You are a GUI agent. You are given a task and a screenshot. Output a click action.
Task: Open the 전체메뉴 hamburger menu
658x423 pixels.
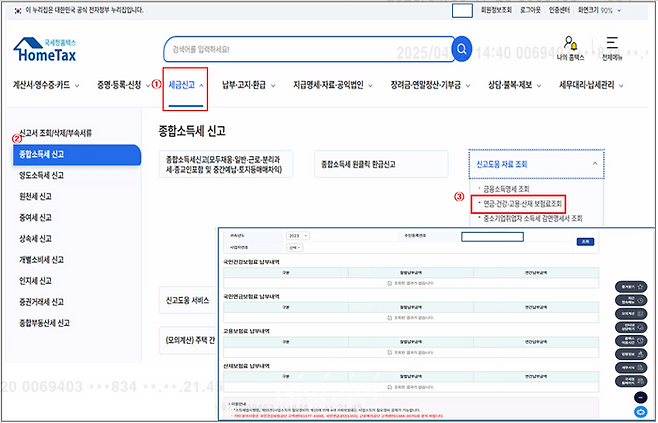(x=612, y=48)
